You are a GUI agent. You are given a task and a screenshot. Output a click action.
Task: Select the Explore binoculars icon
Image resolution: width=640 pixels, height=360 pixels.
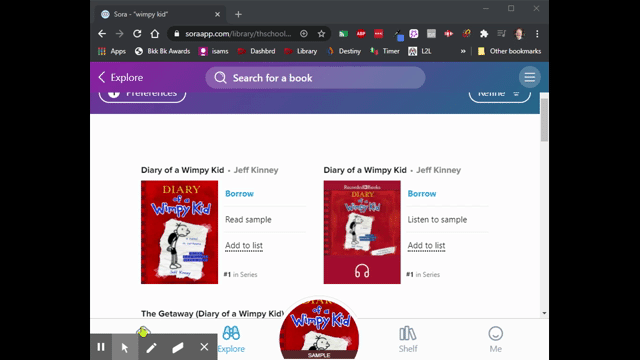pos(231,333)
